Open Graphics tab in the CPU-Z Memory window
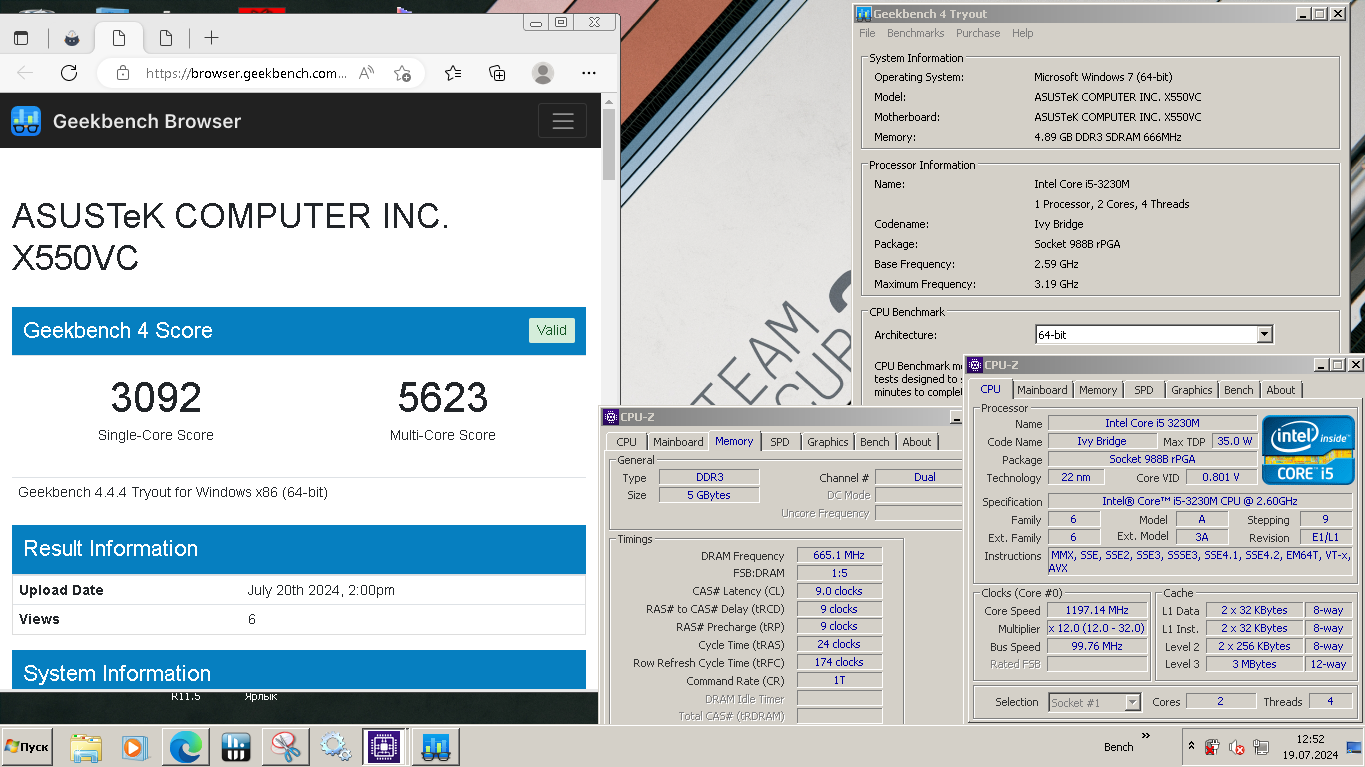The height and width of the screenshot is (767, 1365). click(x=827, y=442)
